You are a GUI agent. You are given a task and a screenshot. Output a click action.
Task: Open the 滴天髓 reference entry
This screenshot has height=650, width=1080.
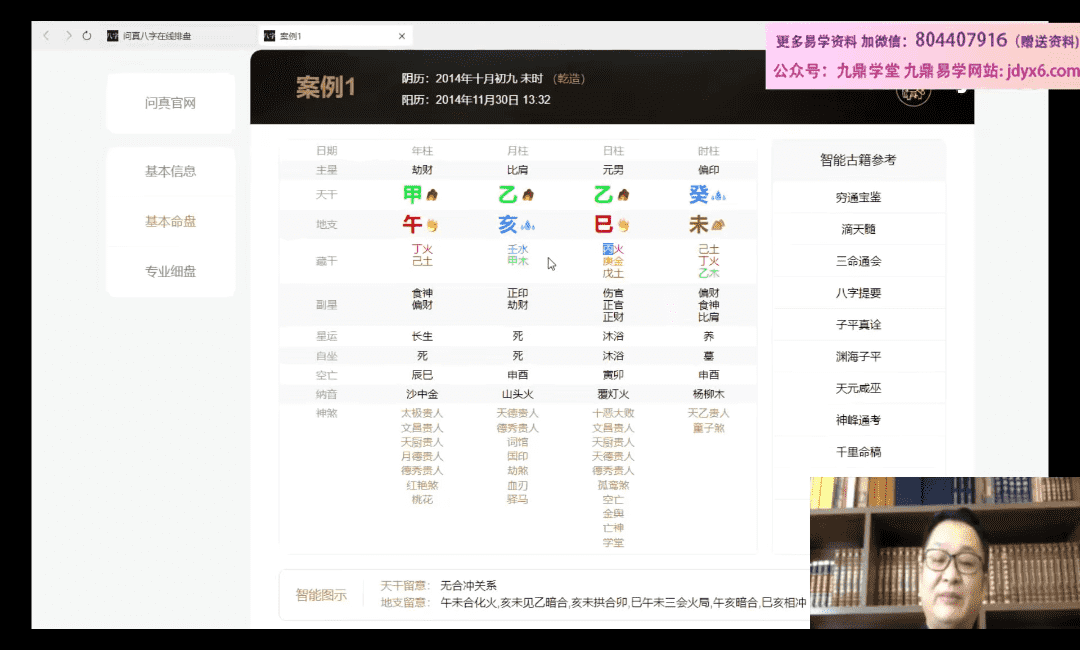(x=858, y=229)
